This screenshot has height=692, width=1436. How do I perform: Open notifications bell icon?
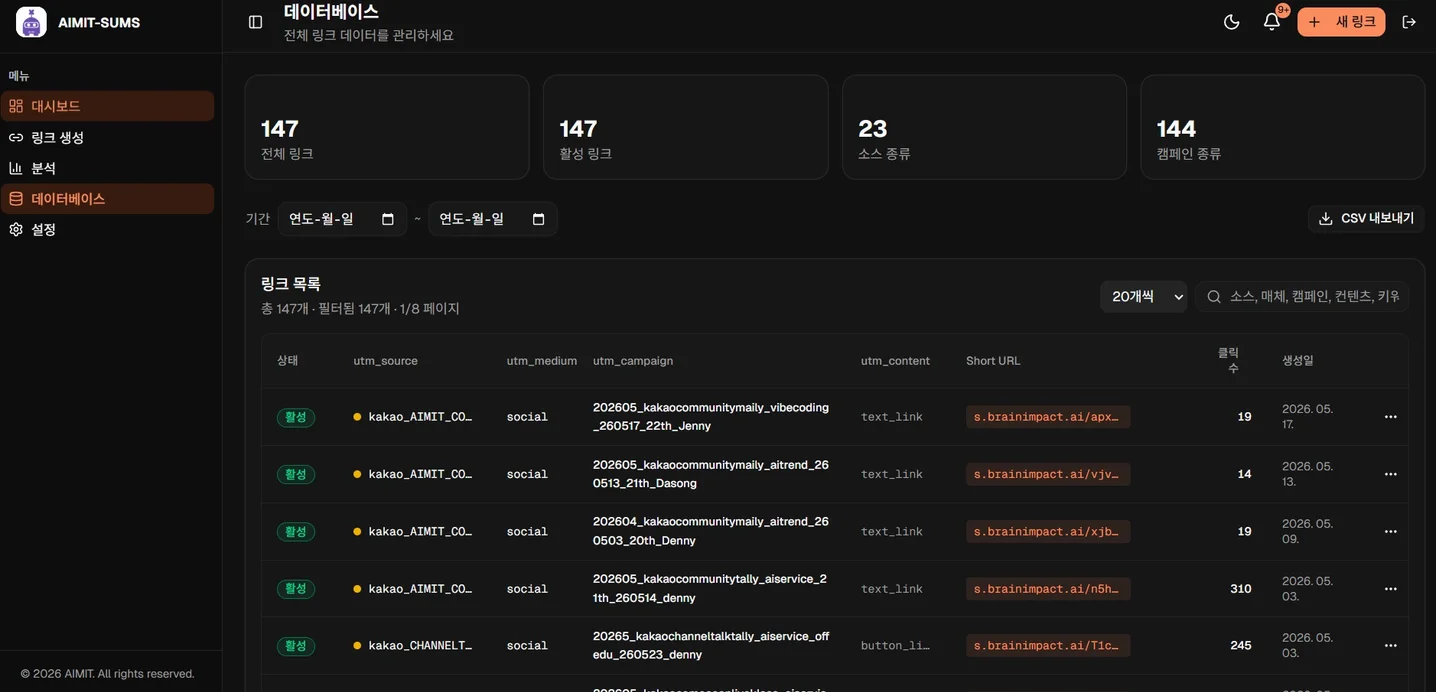tap(1272, 22)
